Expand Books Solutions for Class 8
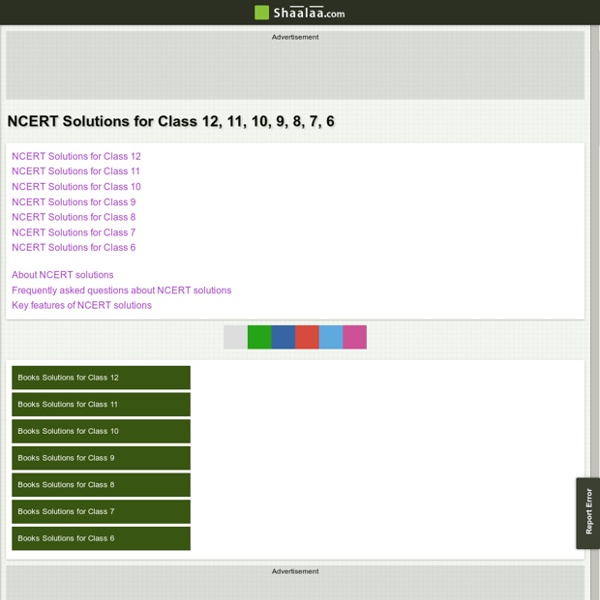Screen dimensions: 600x600 (x=101, y=485)
